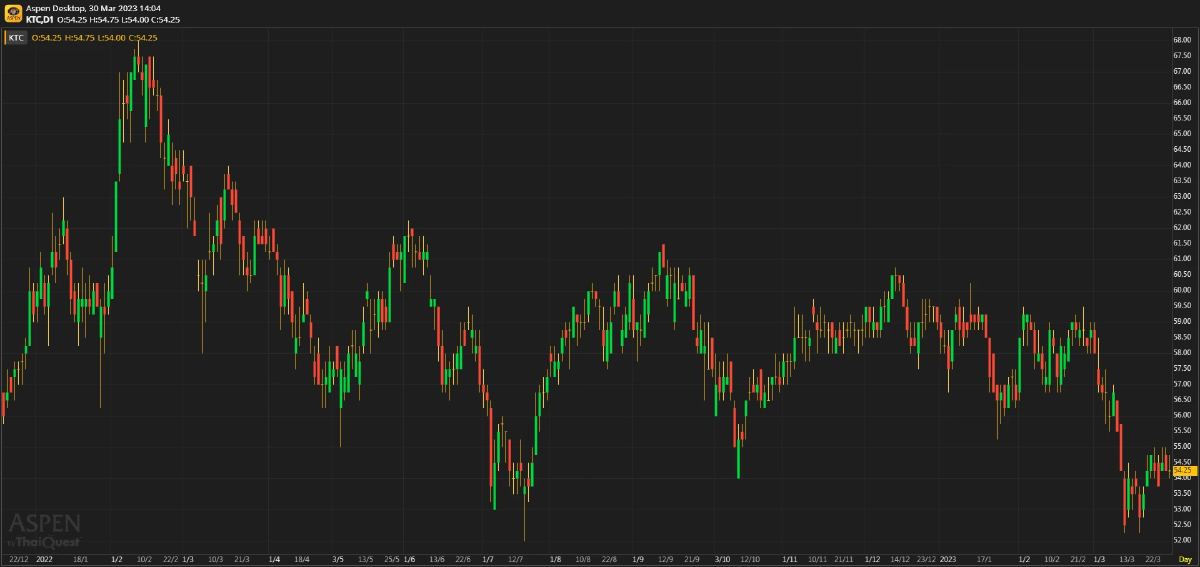The height and width of the screenshot is (567, 1200).
Task: Click the 1/11 date axis label
Action: [789, 560]
